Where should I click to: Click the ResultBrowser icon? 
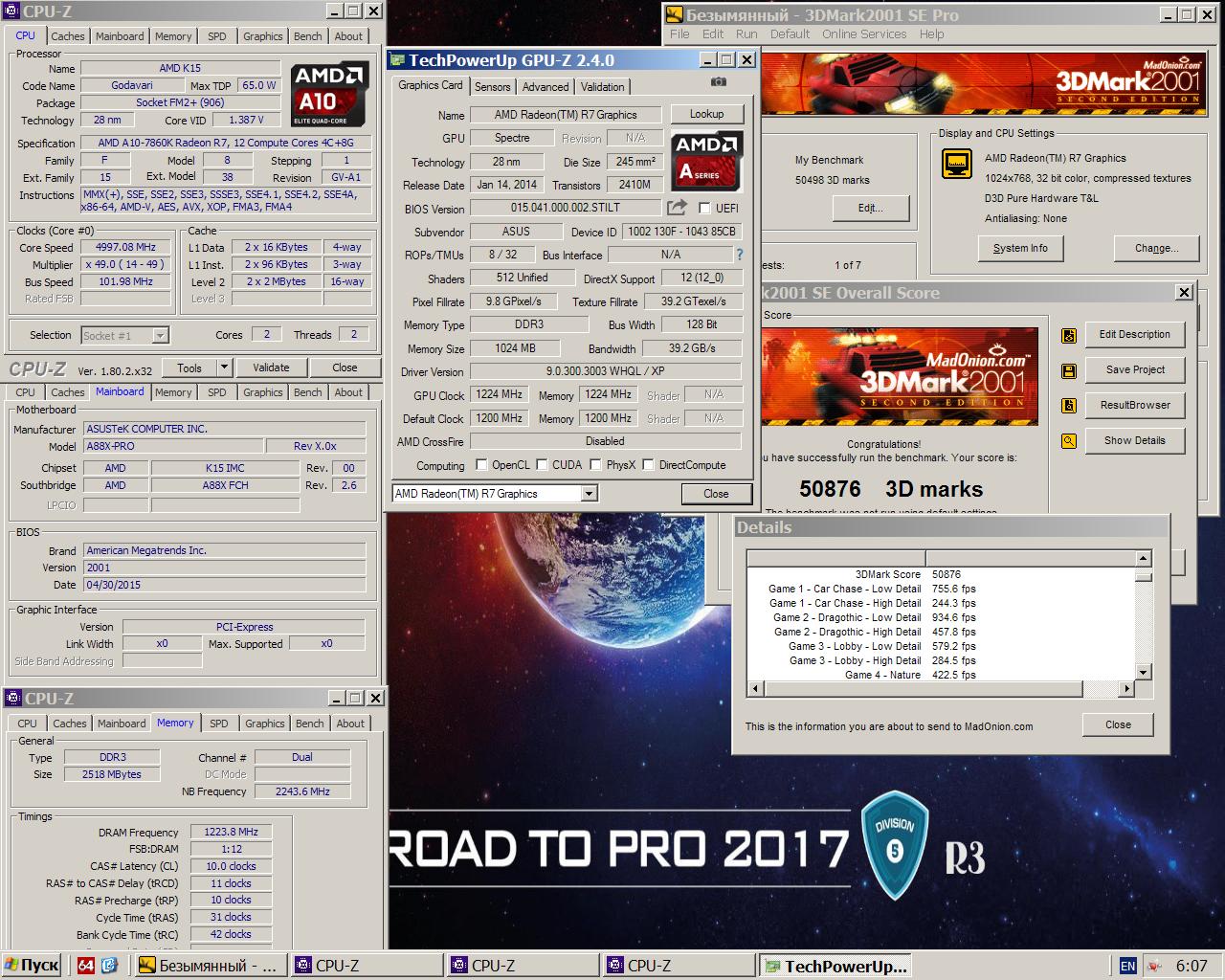1069,406
